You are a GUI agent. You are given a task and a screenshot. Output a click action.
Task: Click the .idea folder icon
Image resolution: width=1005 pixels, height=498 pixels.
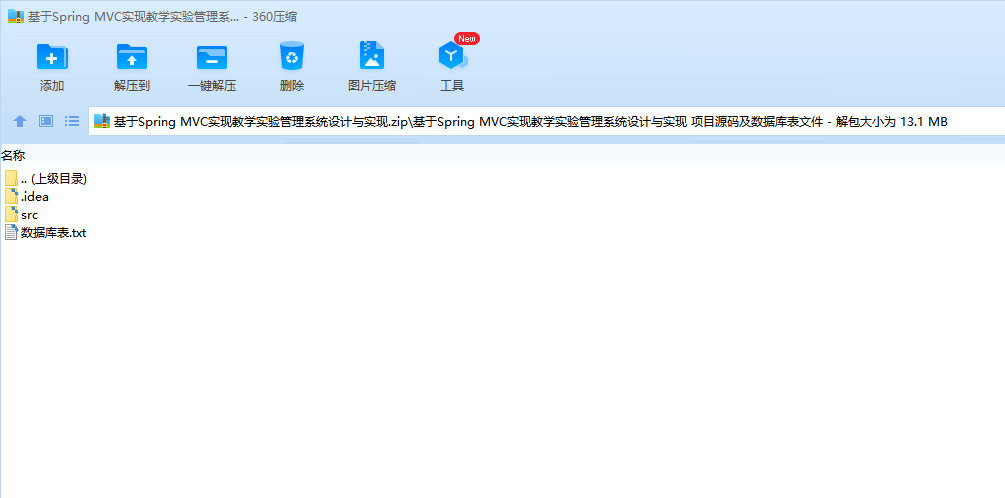tap(12, 196)
